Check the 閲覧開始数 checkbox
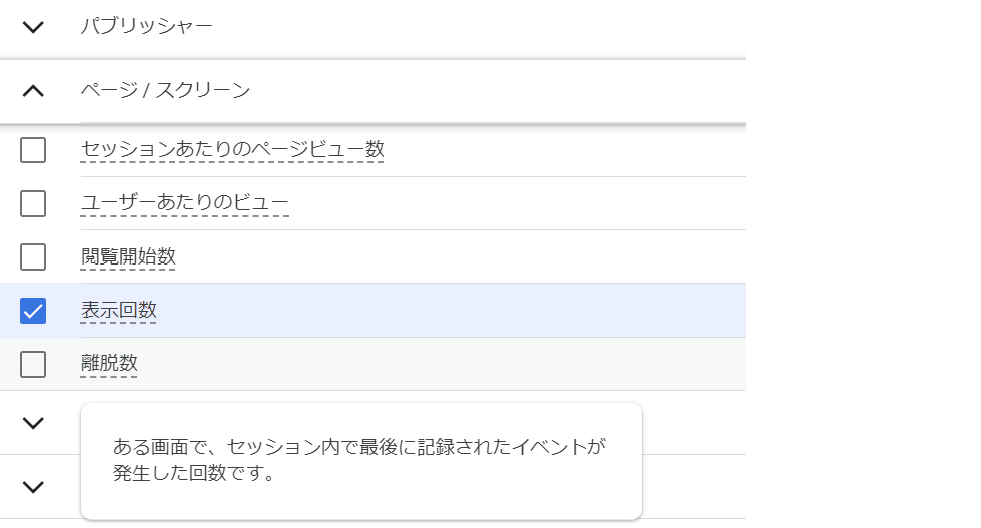The width and height of the screenshot is (981, 528). (x=33, y=257)
